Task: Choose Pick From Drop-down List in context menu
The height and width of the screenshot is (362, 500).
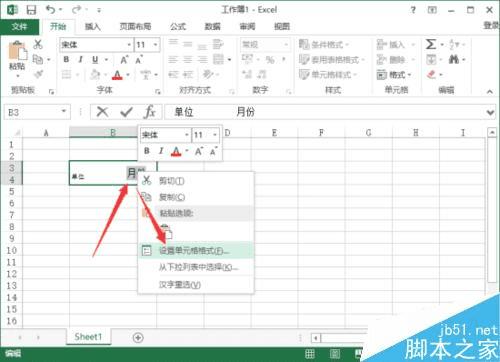Action: pos(196,267)
